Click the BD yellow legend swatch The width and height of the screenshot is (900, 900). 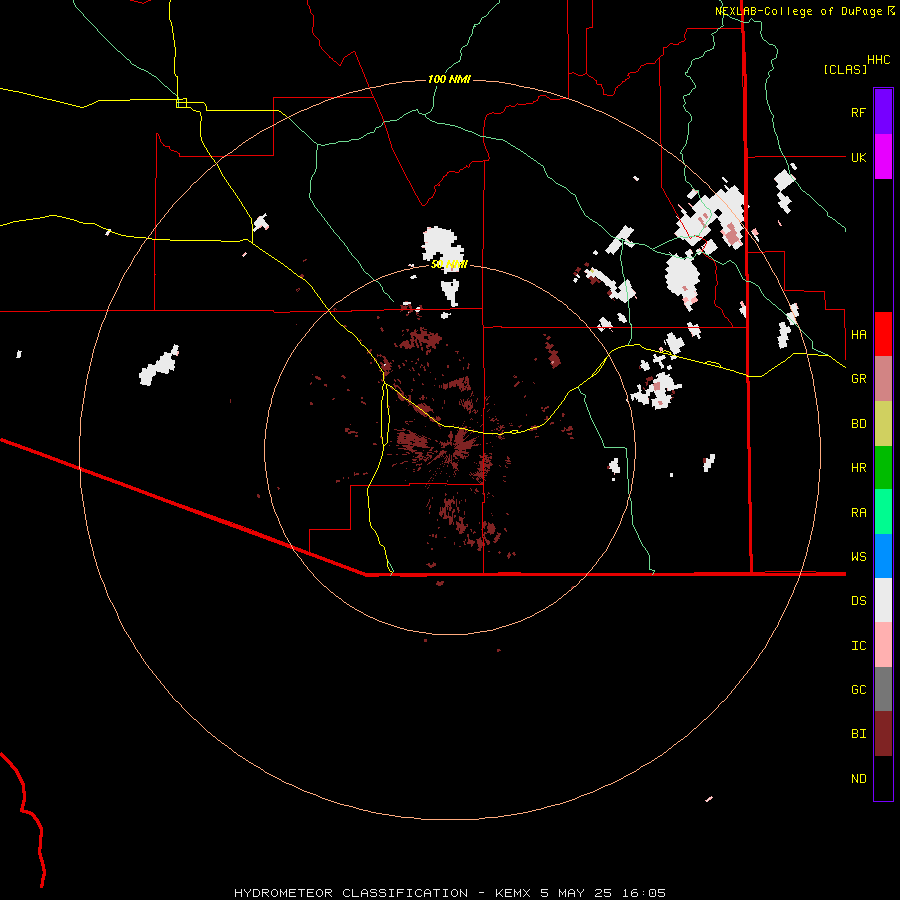pos(883,424)
